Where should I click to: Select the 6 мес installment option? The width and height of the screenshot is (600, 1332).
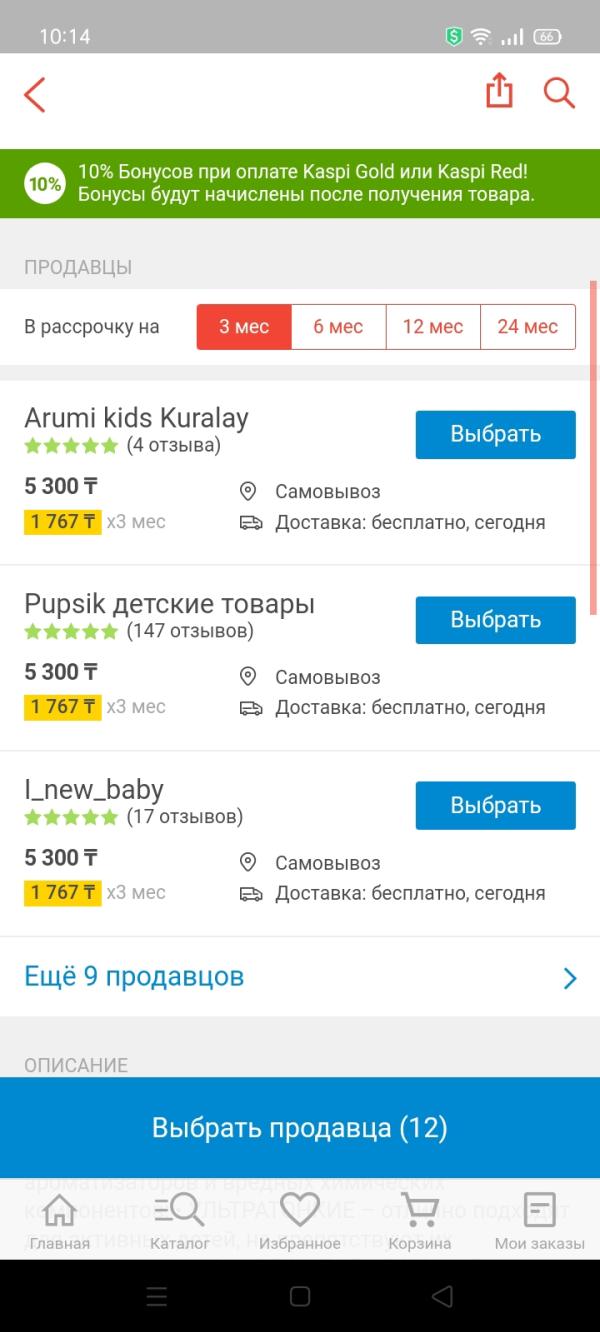tap(338, 327)
